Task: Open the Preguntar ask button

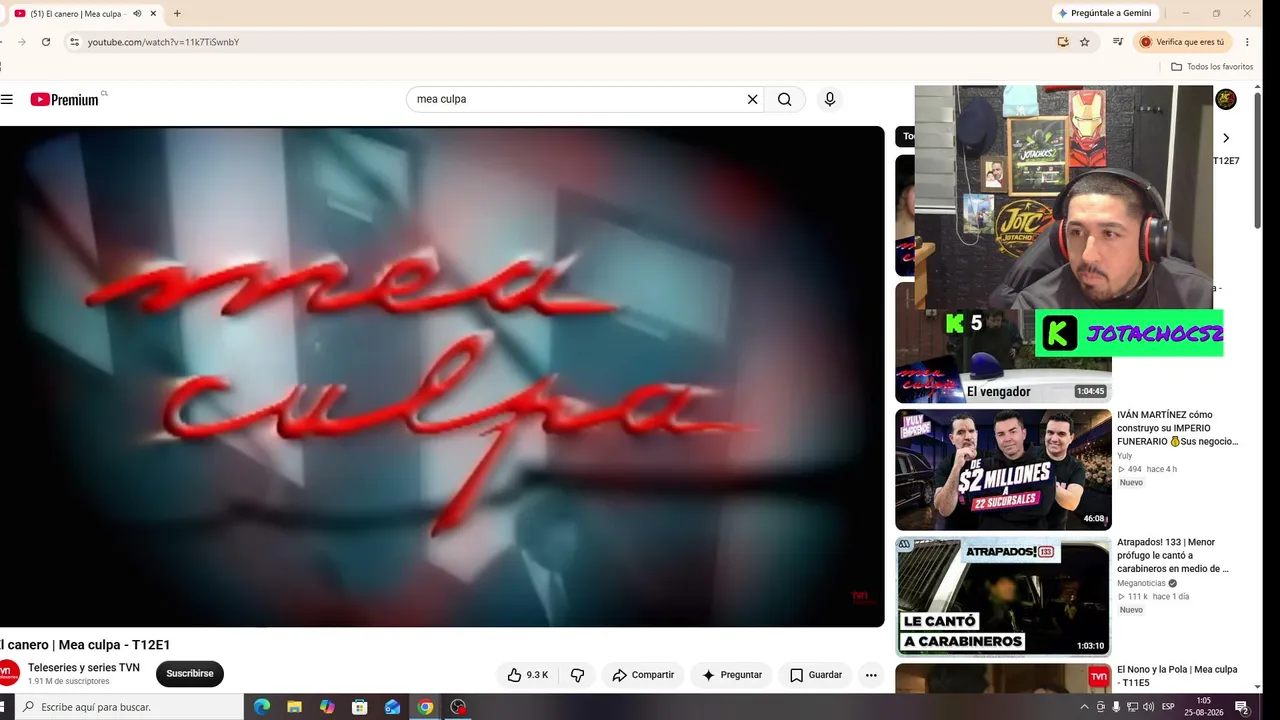Action: coord(732,675)
